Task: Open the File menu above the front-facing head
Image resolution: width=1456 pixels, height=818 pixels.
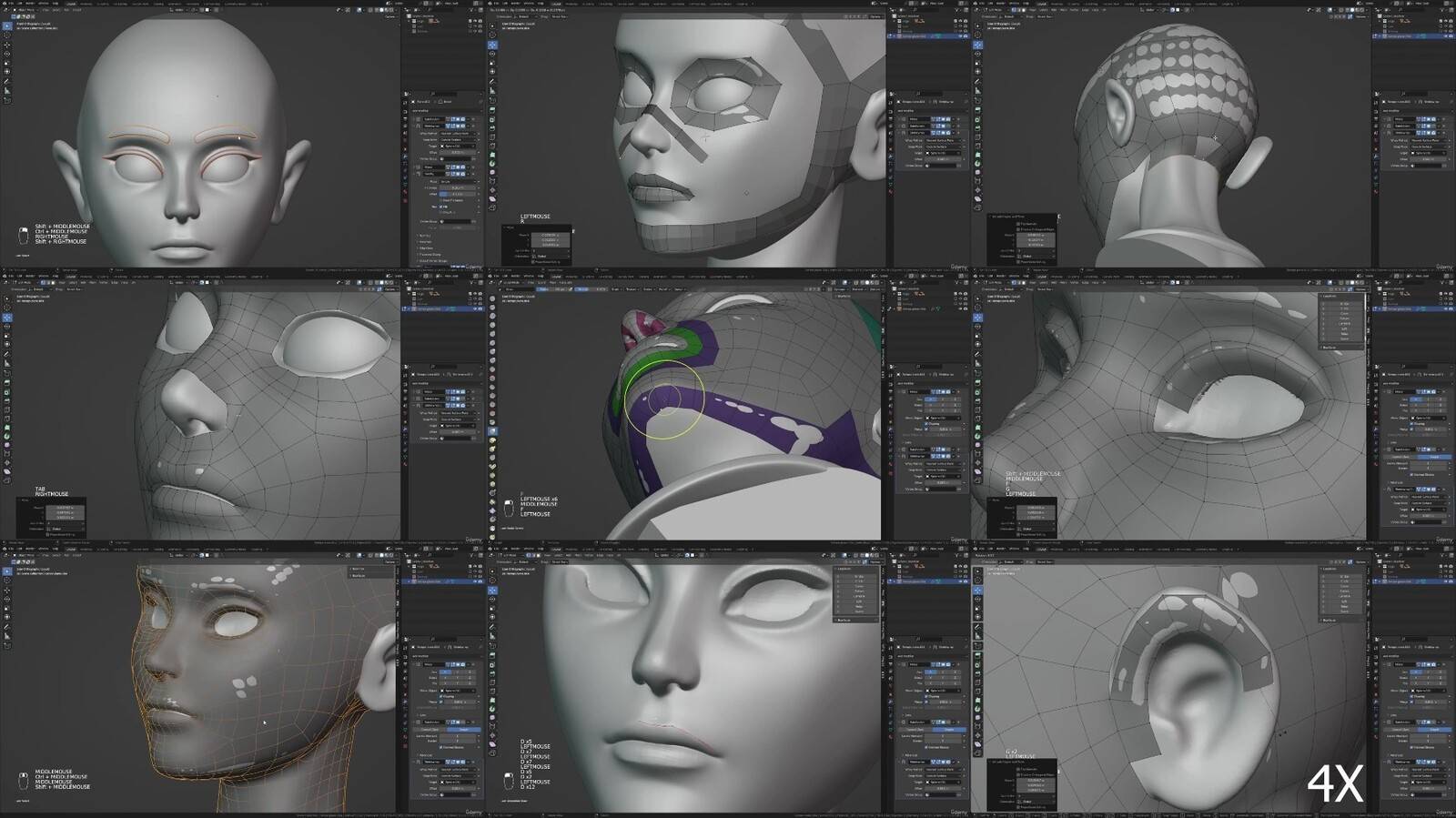Action: click(11, 4)
